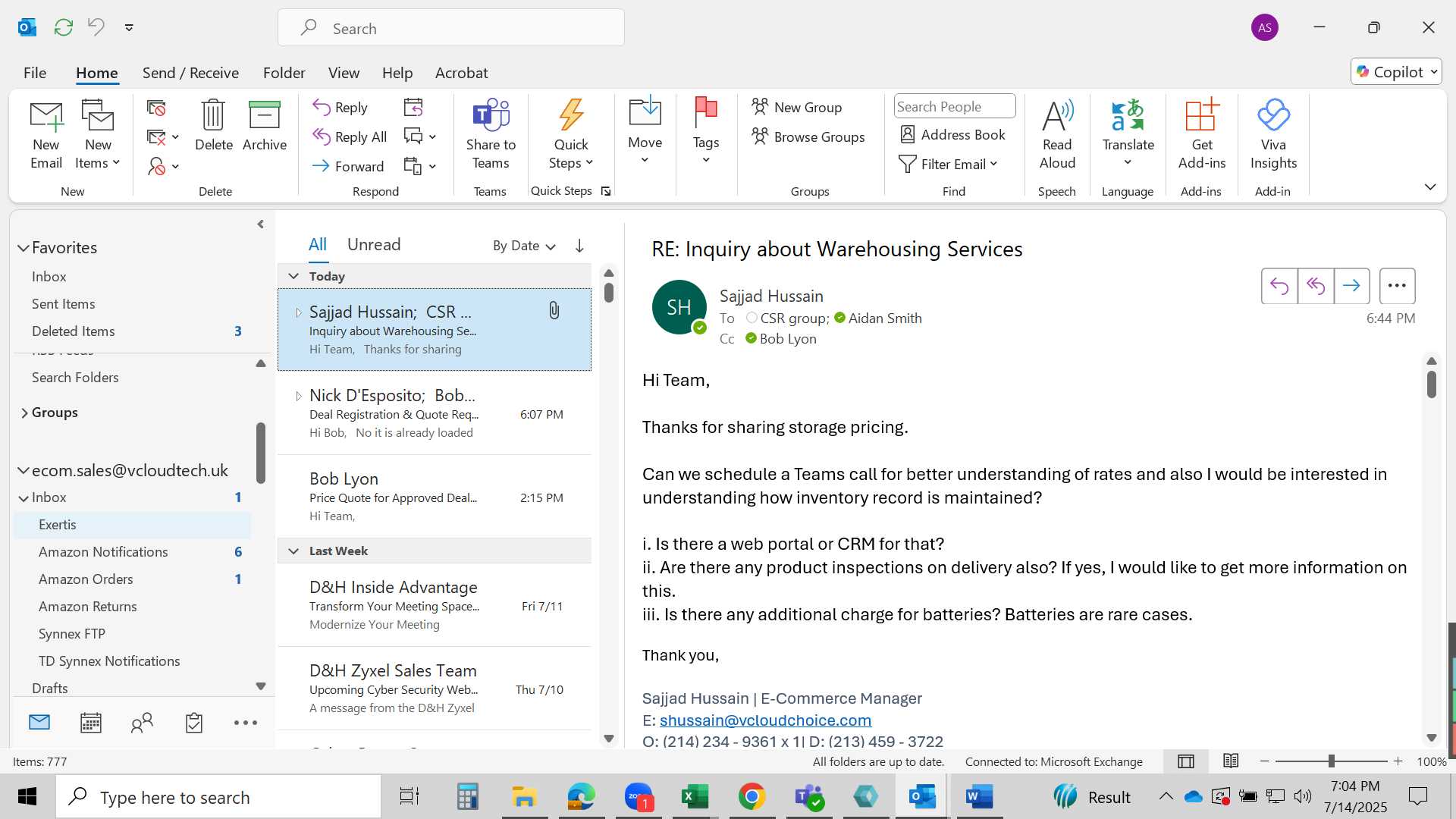Click Browse Groups in ribbon

[x=808, y=136]
